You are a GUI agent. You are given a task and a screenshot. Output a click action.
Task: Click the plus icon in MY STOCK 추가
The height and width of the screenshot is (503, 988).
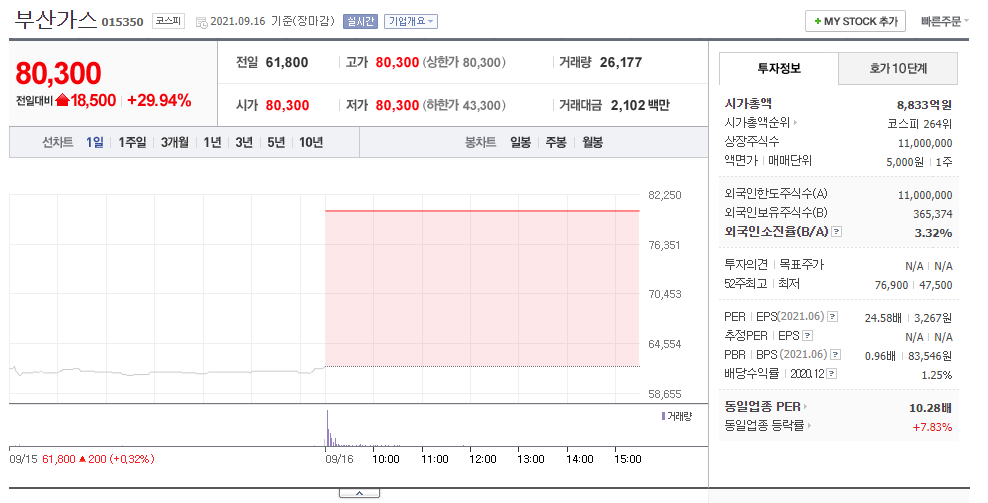(817, 21)
